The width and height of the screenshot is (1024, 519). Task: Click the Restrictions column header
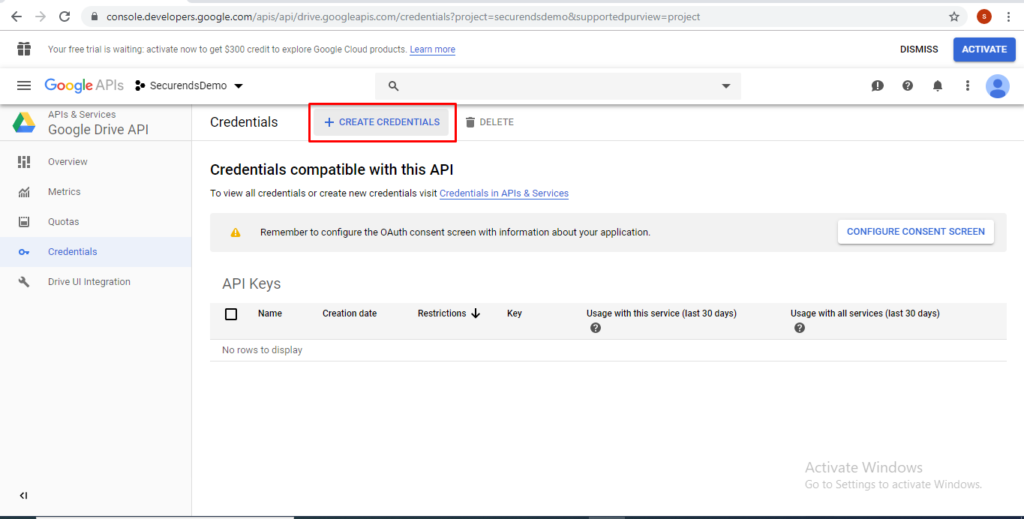(x=441, y=313)
